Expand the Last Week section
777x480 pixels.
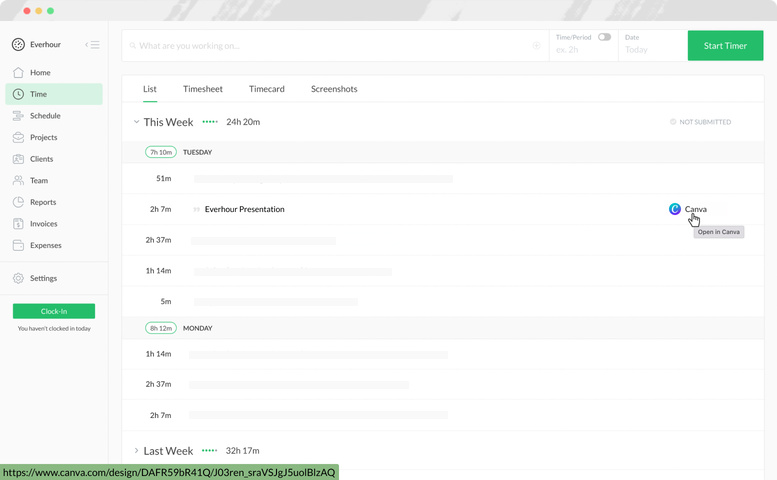(136, 451)
